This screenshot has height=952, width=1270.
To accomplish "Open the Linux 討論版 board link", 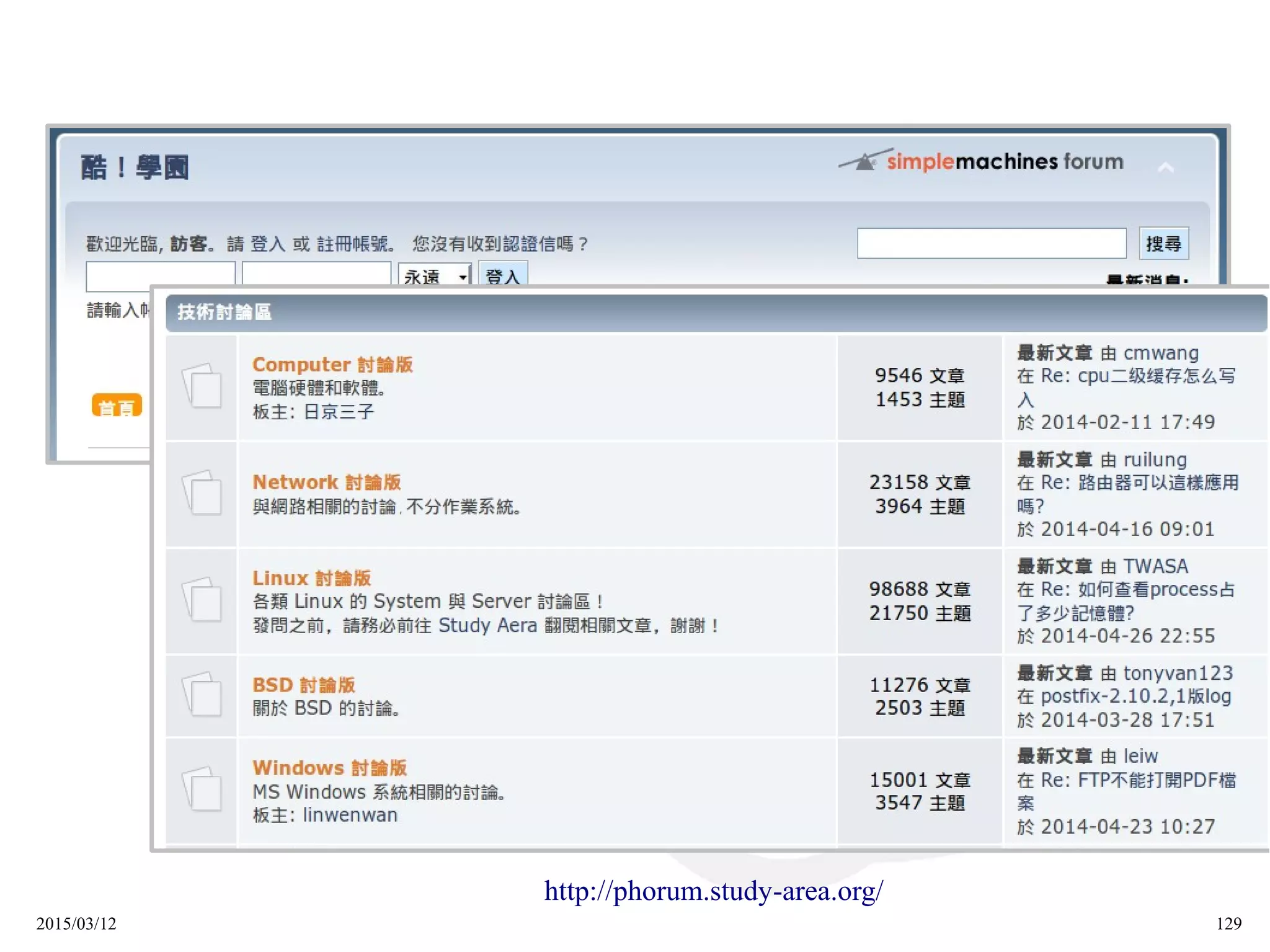I will pos(311,578).
